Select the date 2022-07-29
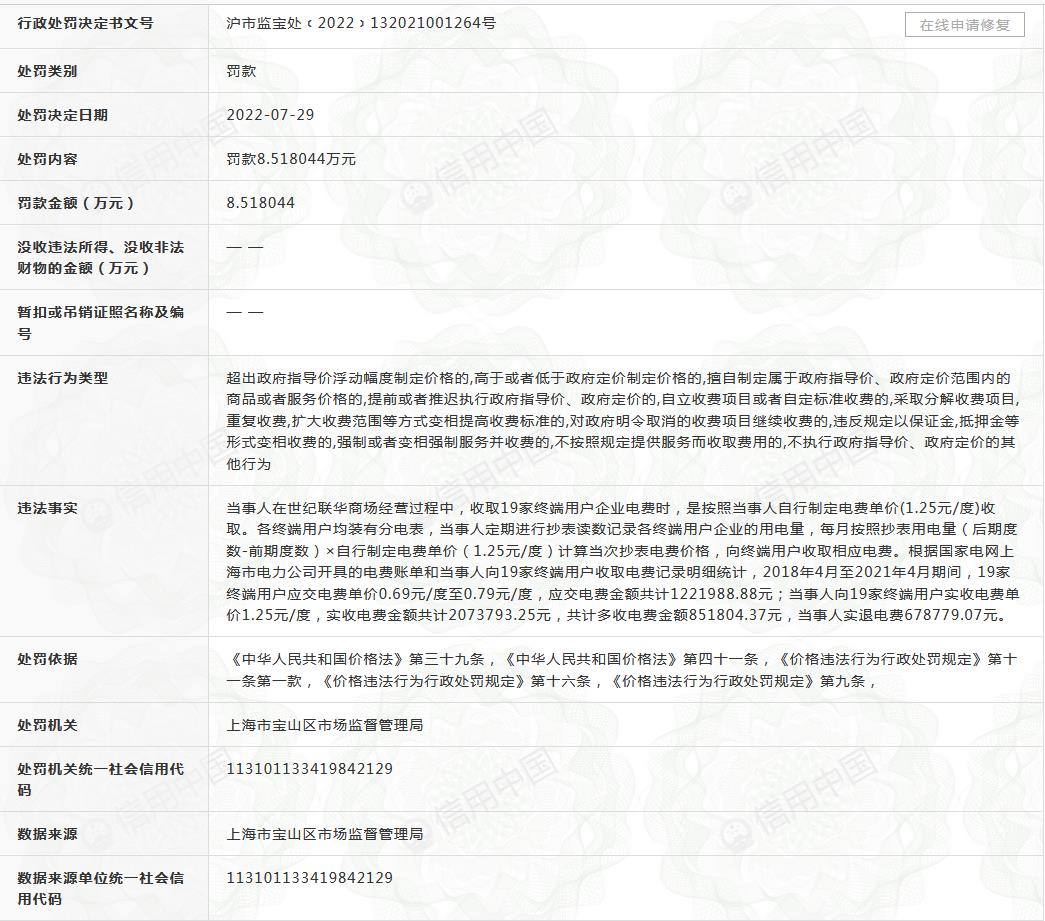 pyautogui.click(x=270, y=115)
